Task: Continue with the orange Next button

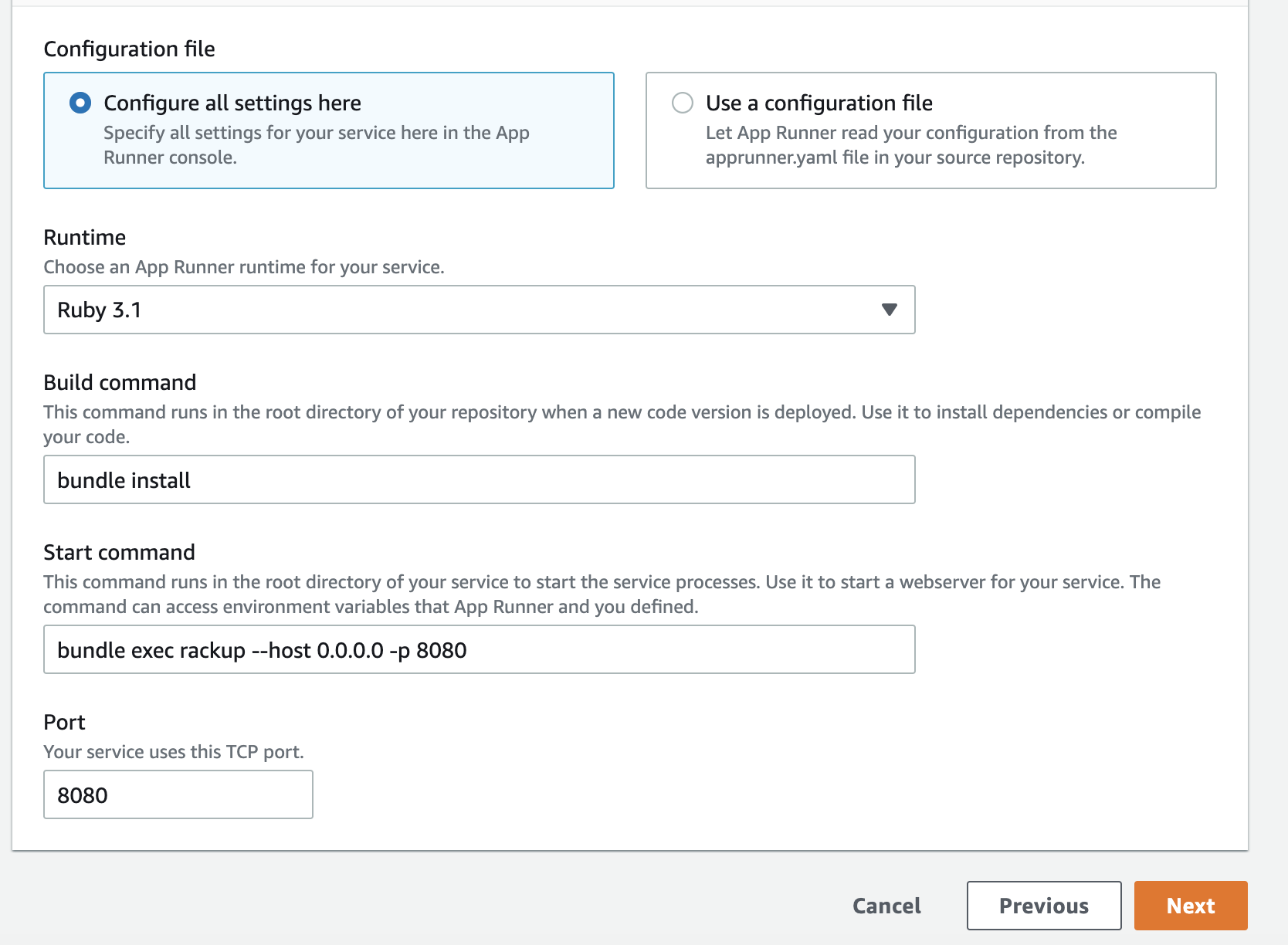Action: click(x=1191, y=906)
